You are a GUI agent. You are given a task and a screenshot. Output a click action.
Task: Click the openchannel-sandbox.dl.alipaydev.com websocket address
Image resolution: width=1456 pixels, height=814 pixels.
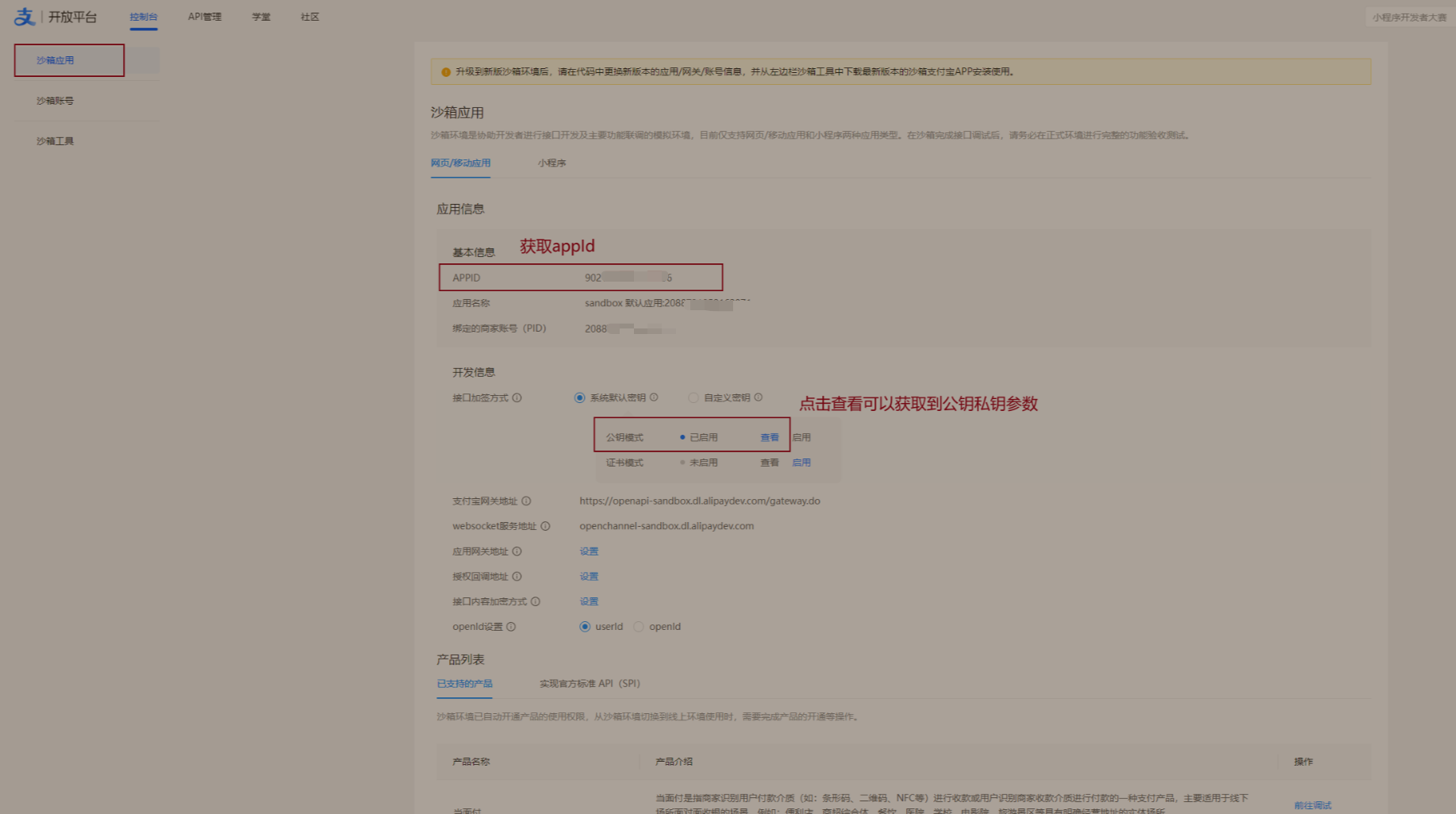(667, 526)
